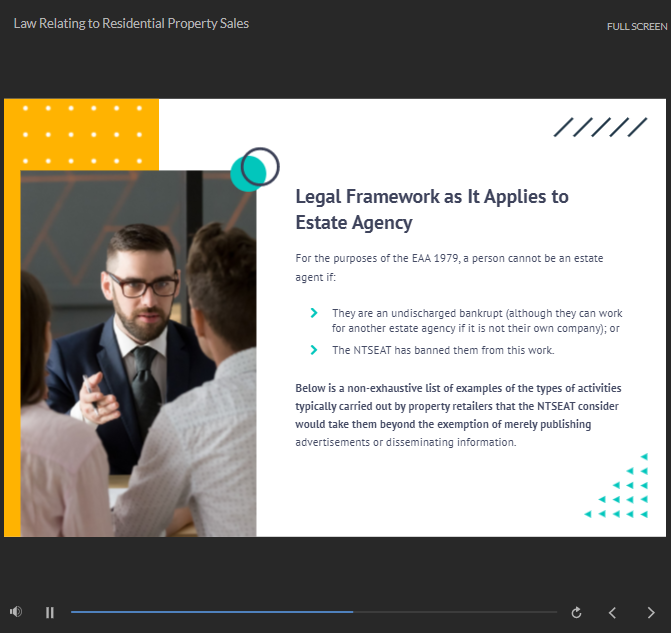The width and height of the screenshot is (671, 633).
Task: Click the replay slide icon
Action: pyautogui.click(x=576, y=612)
